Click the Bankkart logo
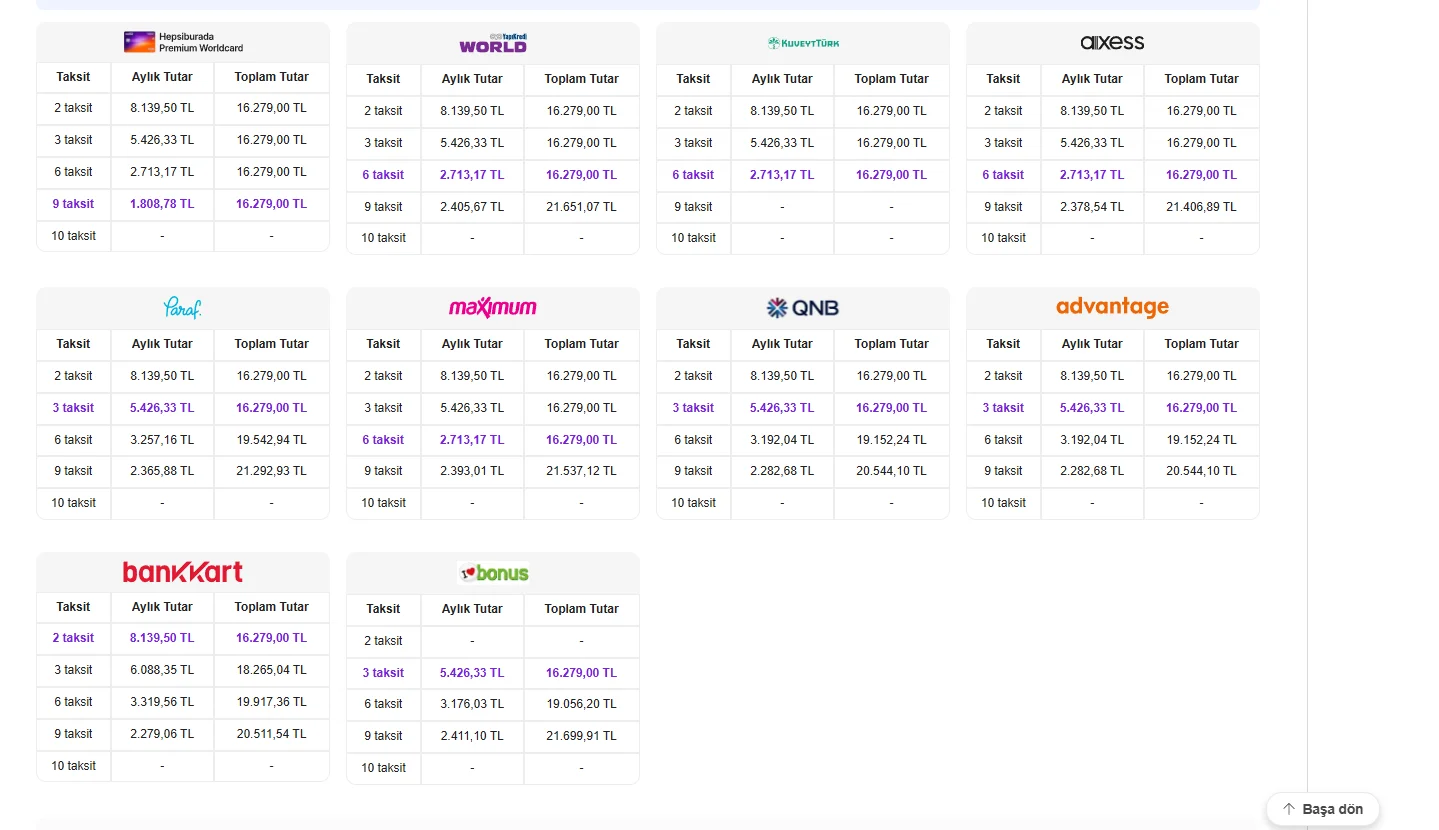The image size is (1439, 830). (x=183, y=572)
